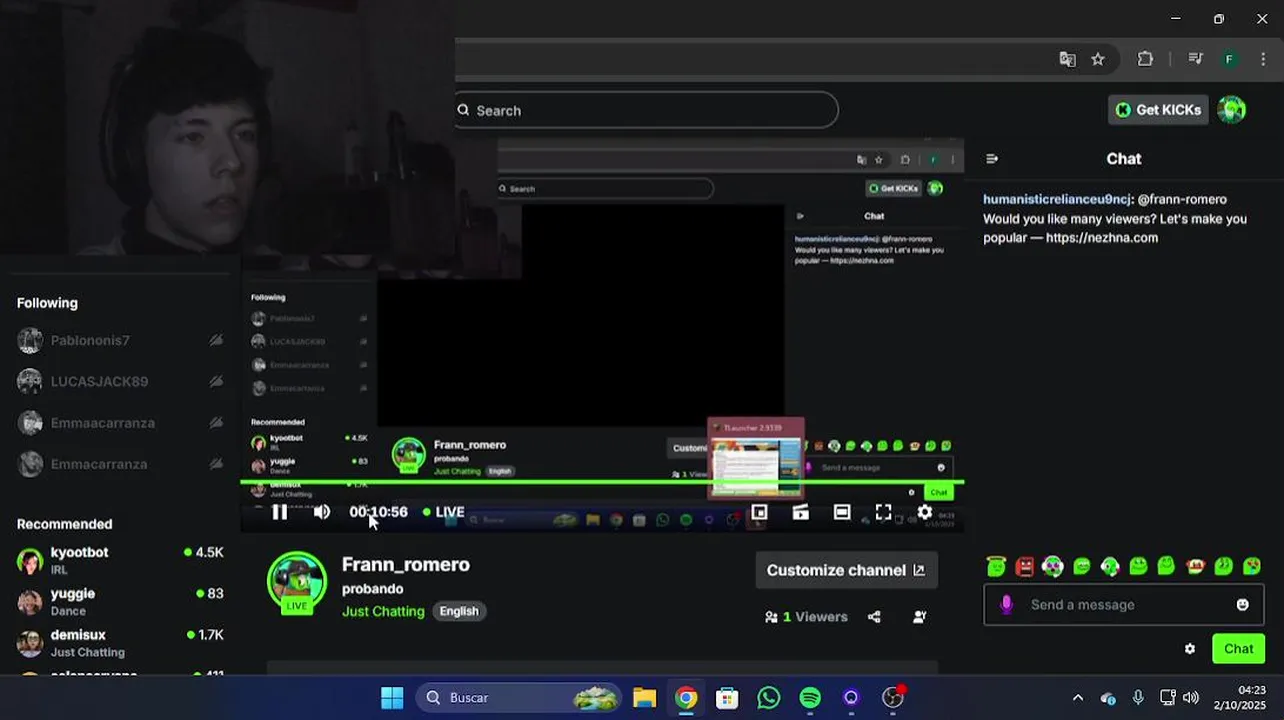Insert angry red face emote
The image size is (1284, 720).
pos(1025,567)
